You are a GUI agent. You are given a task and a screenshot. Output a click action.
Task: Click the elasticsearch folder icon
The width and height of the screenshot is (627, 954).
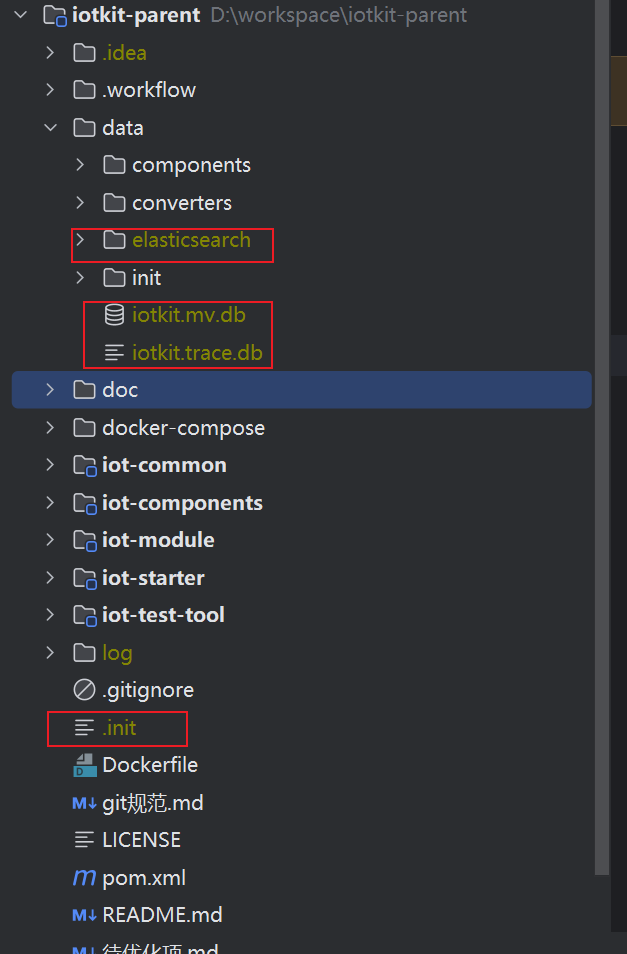pos(114,240)
